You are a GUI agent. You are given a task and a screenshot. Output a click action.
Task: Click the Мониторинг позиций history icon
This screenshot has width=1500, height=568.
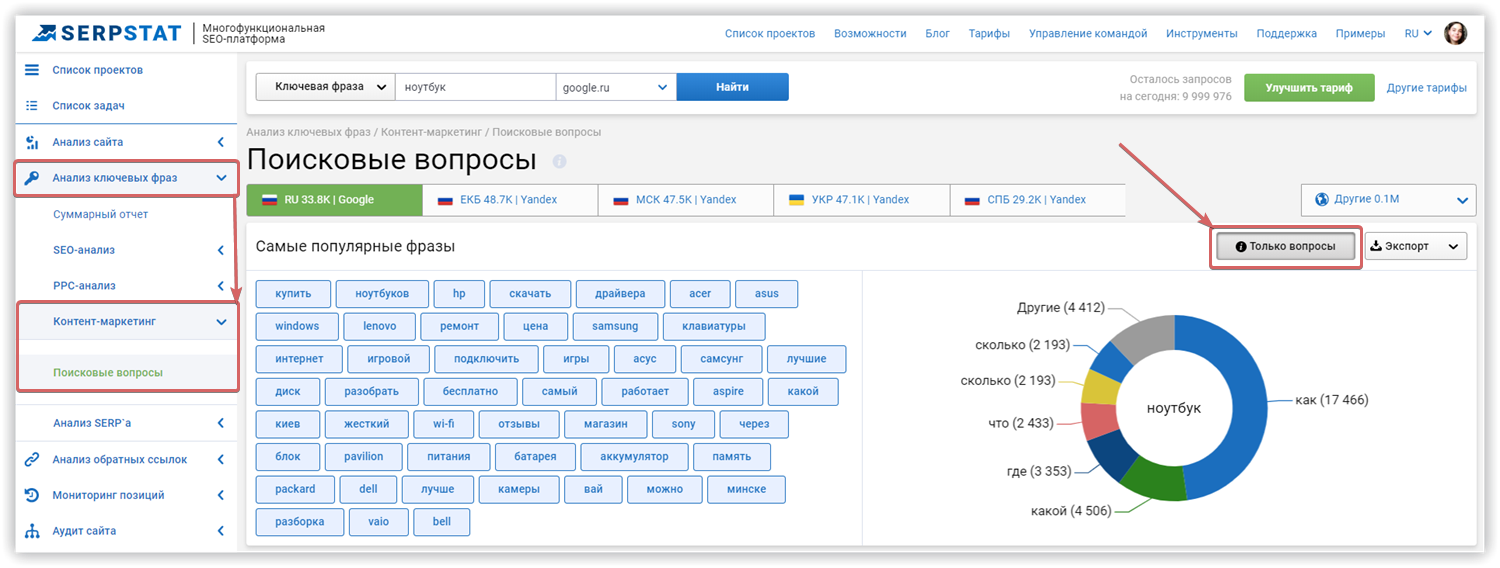32,495
